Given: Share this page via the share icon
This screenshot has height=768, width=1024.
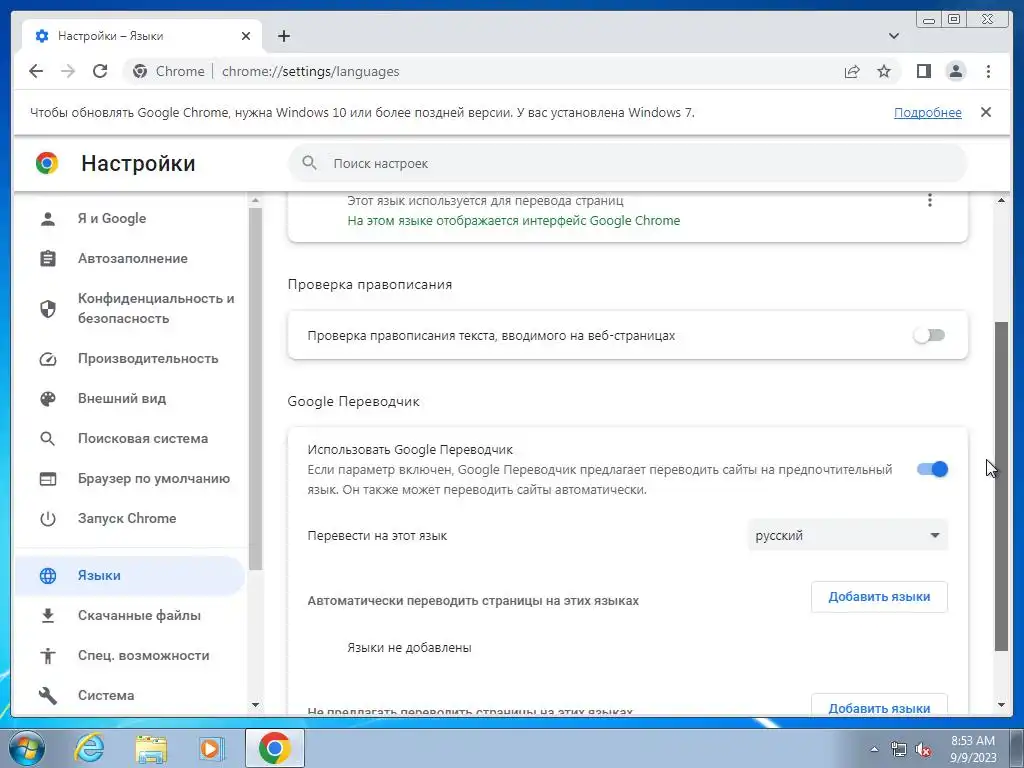Looking at the screenshot, I should coord(852,71).
